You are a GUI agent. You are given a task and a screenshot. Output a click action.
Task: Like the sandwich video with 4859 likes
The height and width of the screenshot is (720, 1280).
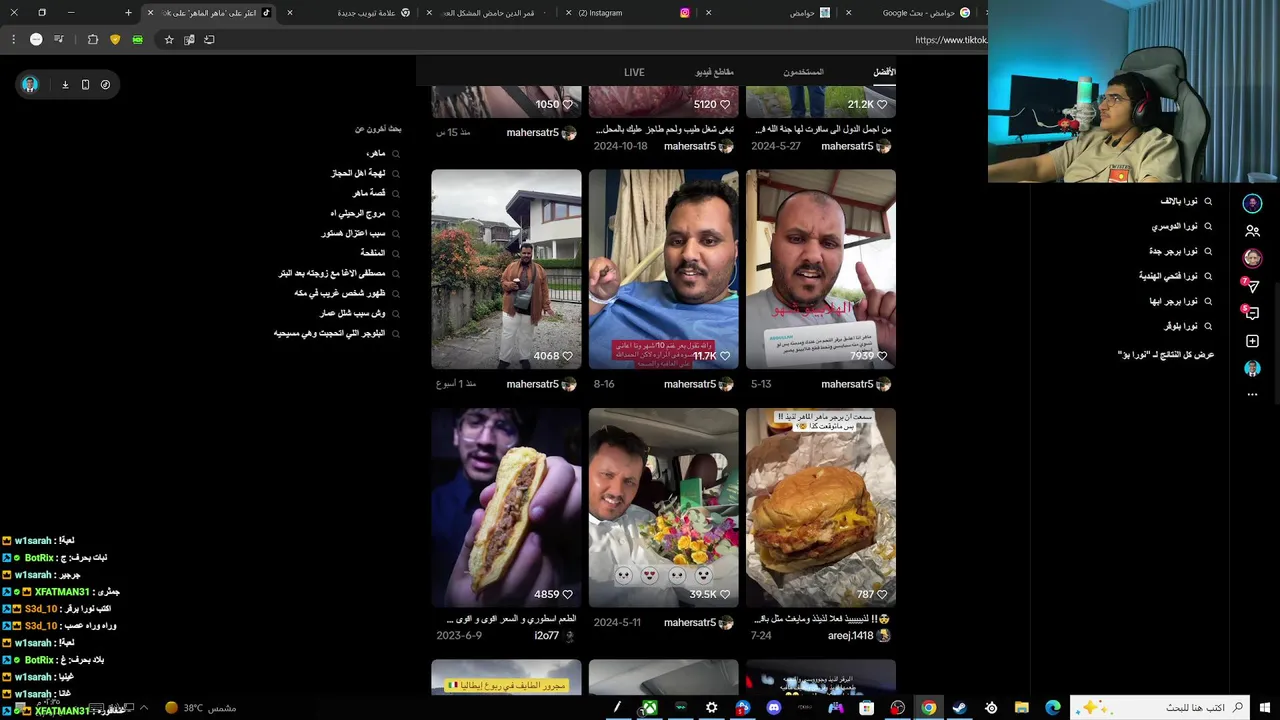(x=567, y=594)
